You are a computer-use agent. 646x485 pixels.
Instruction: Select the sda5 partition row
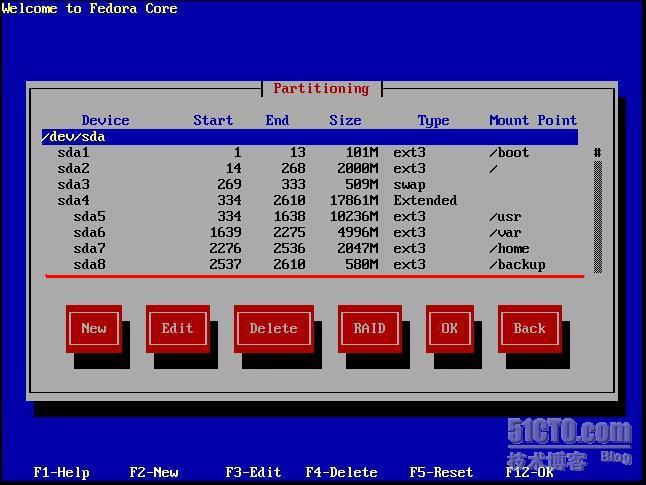coord(309,217)
